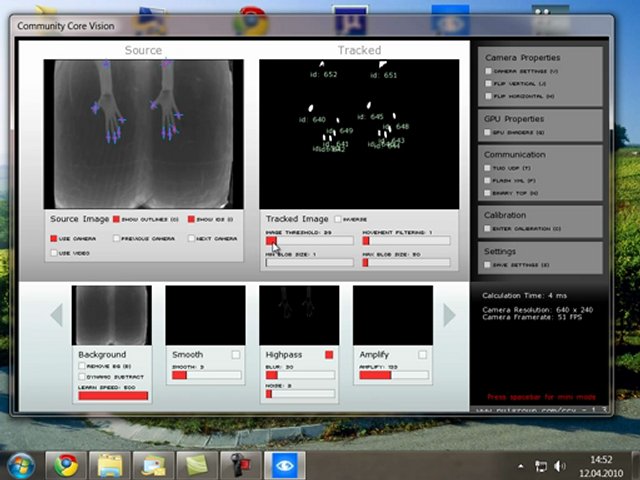Go to next filter panels with right arrow

pos(449,315)
